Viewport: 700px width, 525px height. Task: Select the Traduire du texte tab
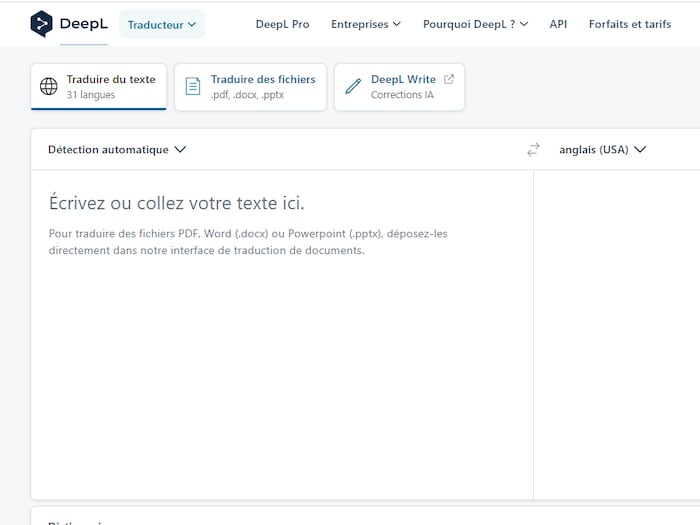click(99, 87)
